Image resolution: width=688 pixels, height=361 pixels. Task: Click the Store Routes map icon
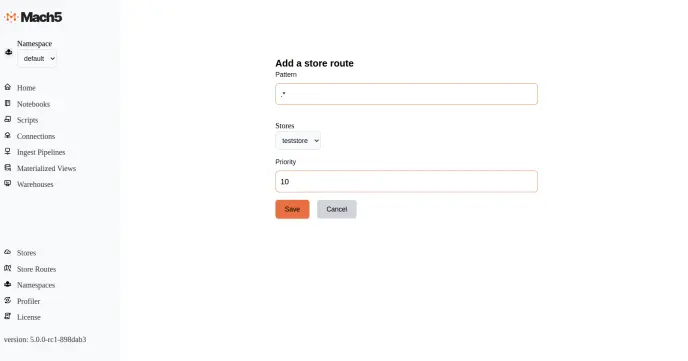7,268
